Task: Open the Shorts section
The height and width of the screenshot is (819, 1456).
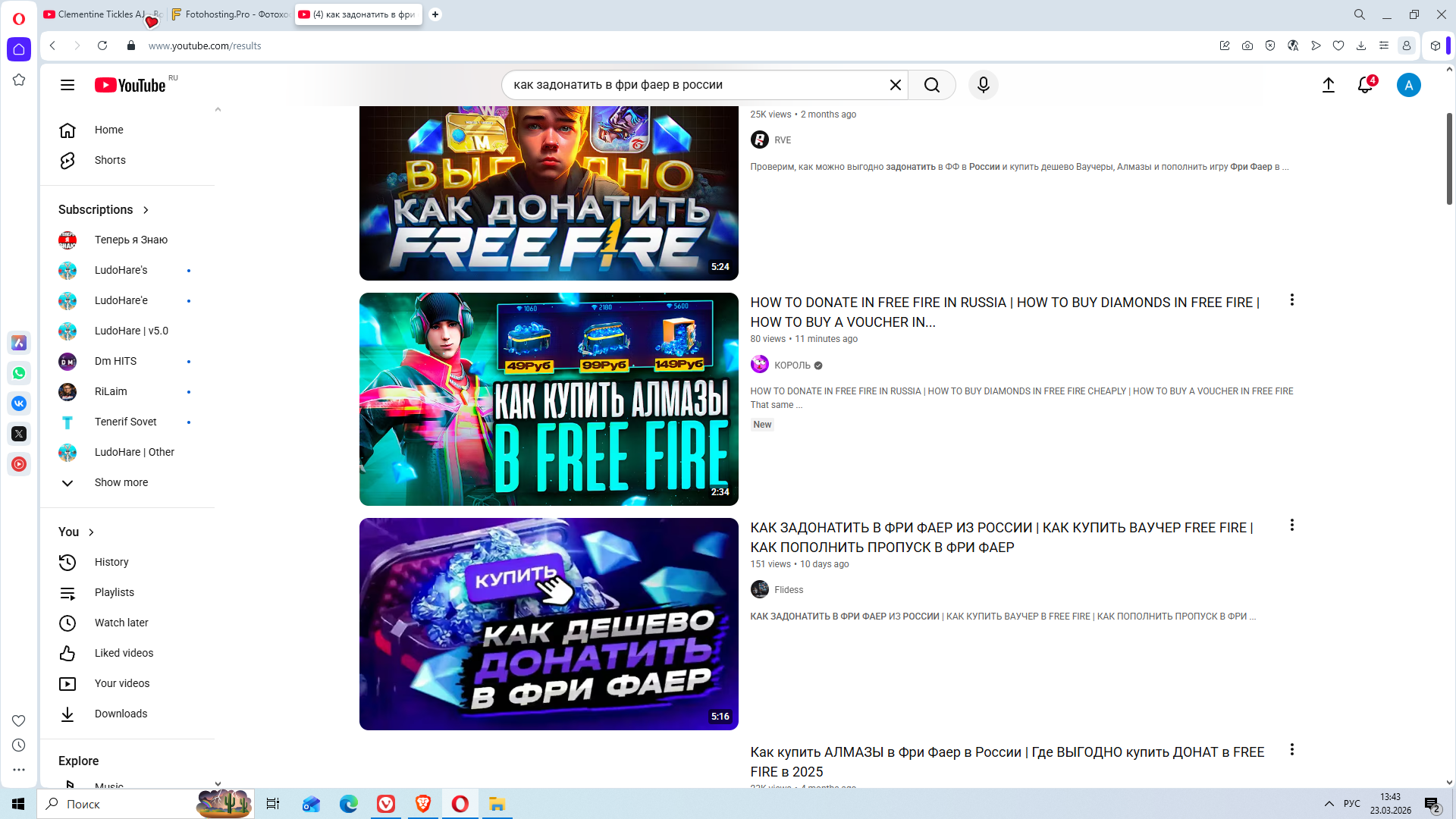Action: pyautogui.click(x=110, y=160)
